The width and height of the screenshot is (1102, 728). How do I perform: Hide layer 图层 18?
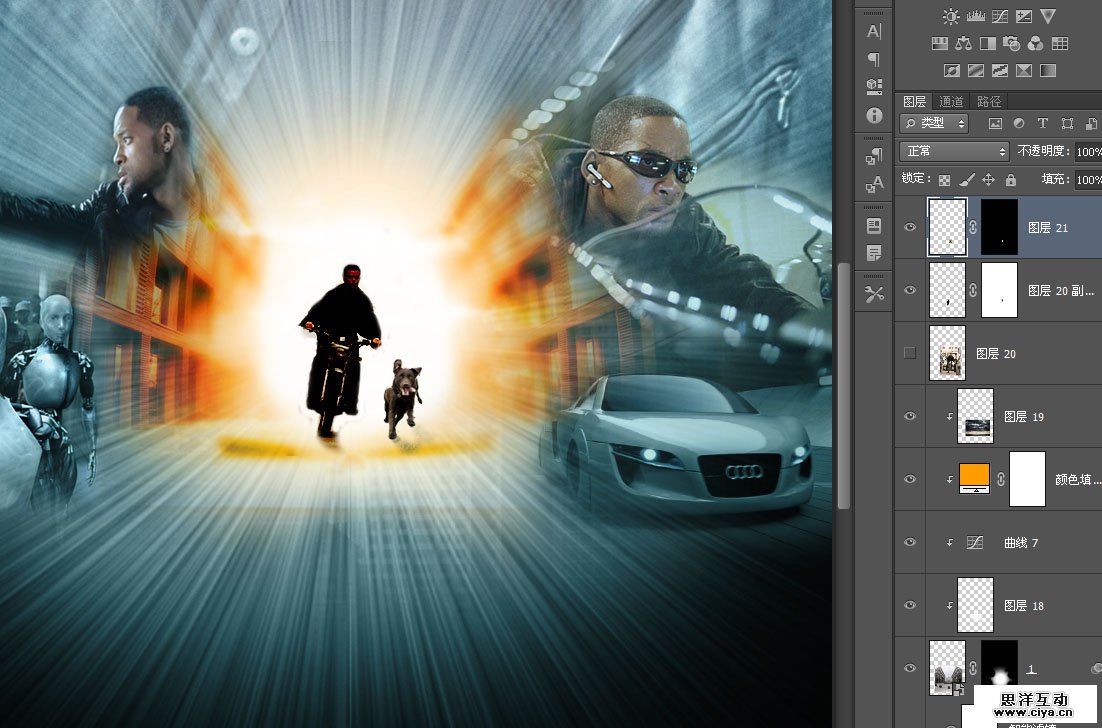coord(910,605)
